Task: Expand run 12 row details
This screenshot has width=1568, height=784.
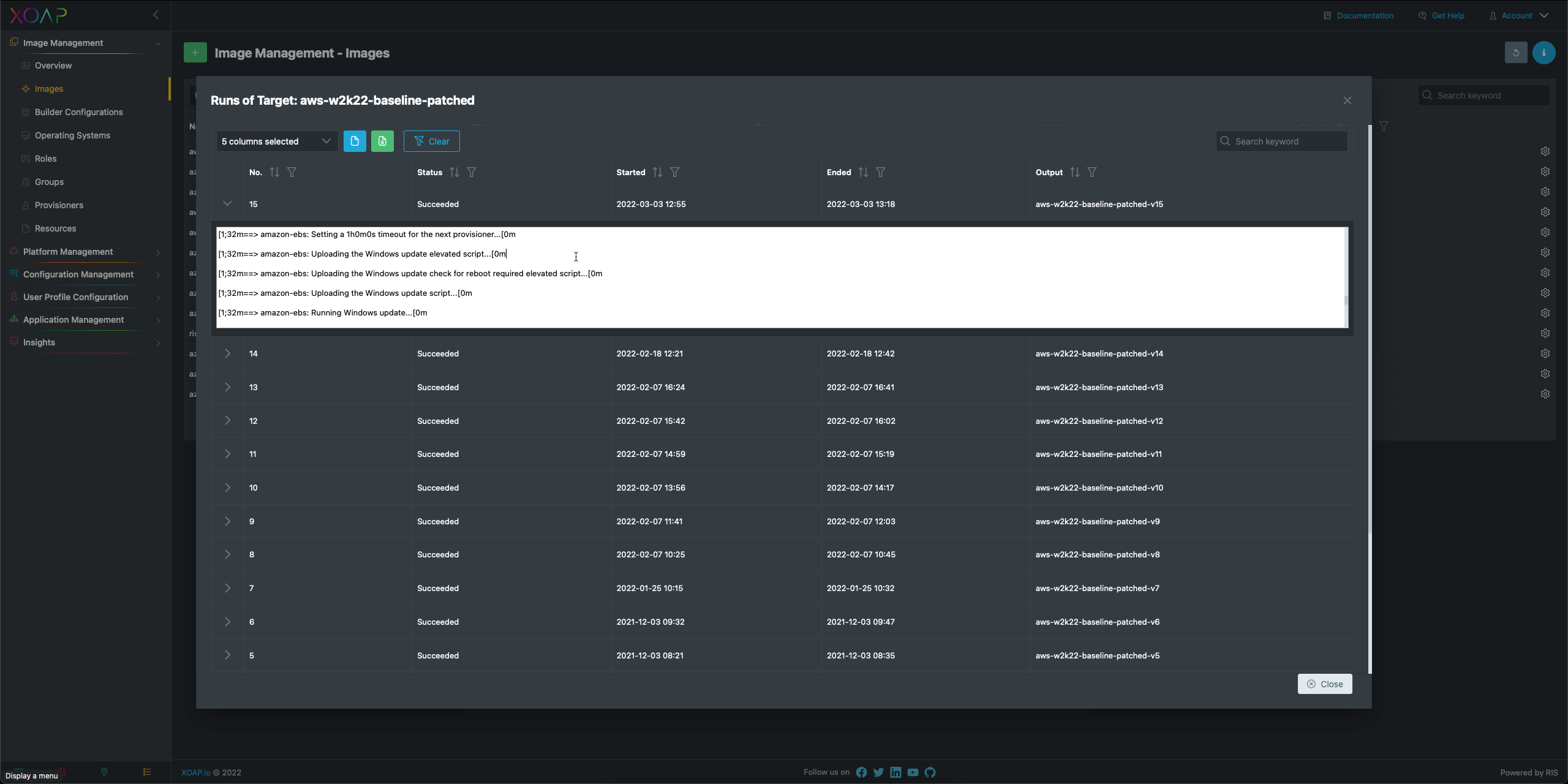Action: click(x=227, y=421)
